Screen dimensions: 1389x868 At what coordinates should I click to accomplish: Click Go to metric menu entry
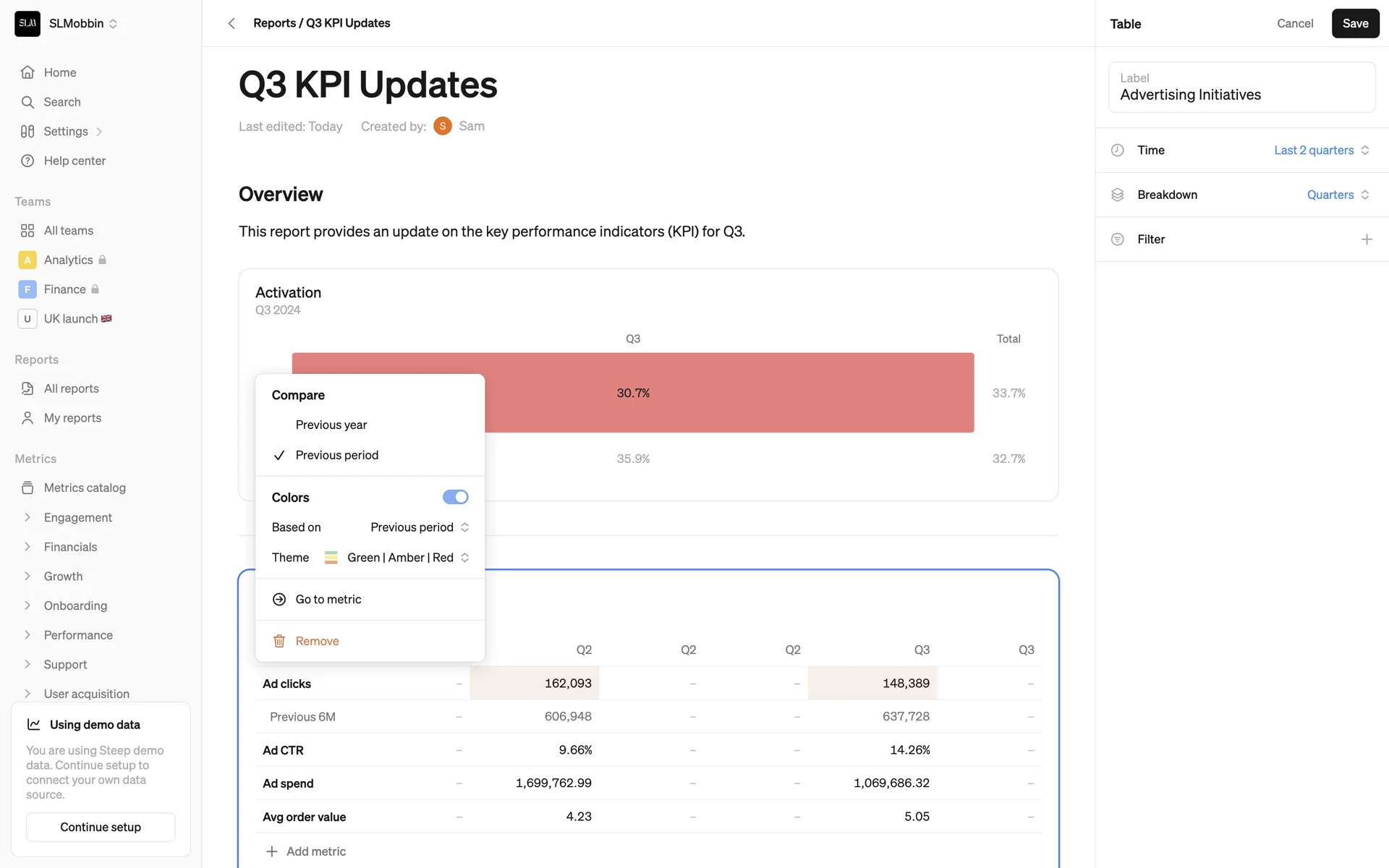click(x=328, y=599)
